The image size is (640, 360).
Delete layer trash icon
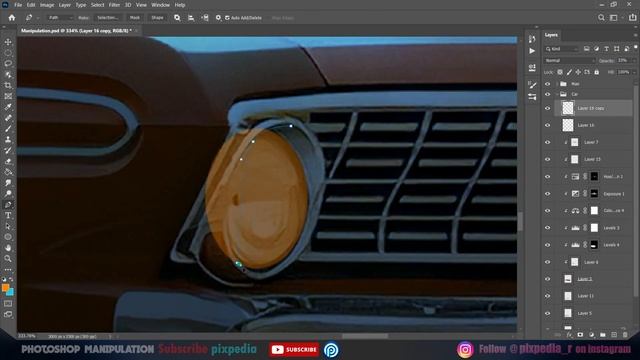point(625,335)
